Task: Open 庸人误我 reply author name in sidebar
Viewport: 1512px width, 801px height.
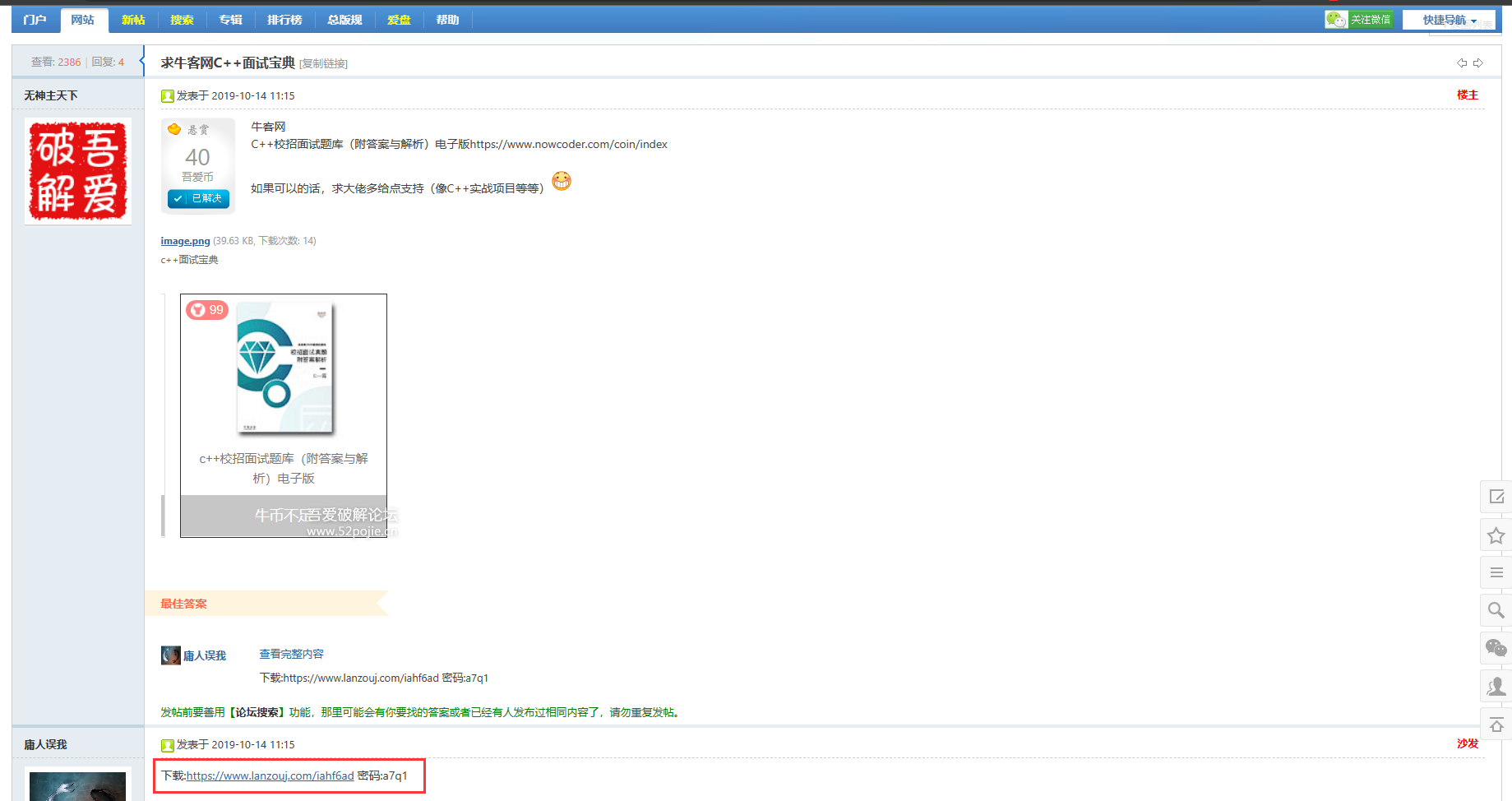Action: click(45, 744)
